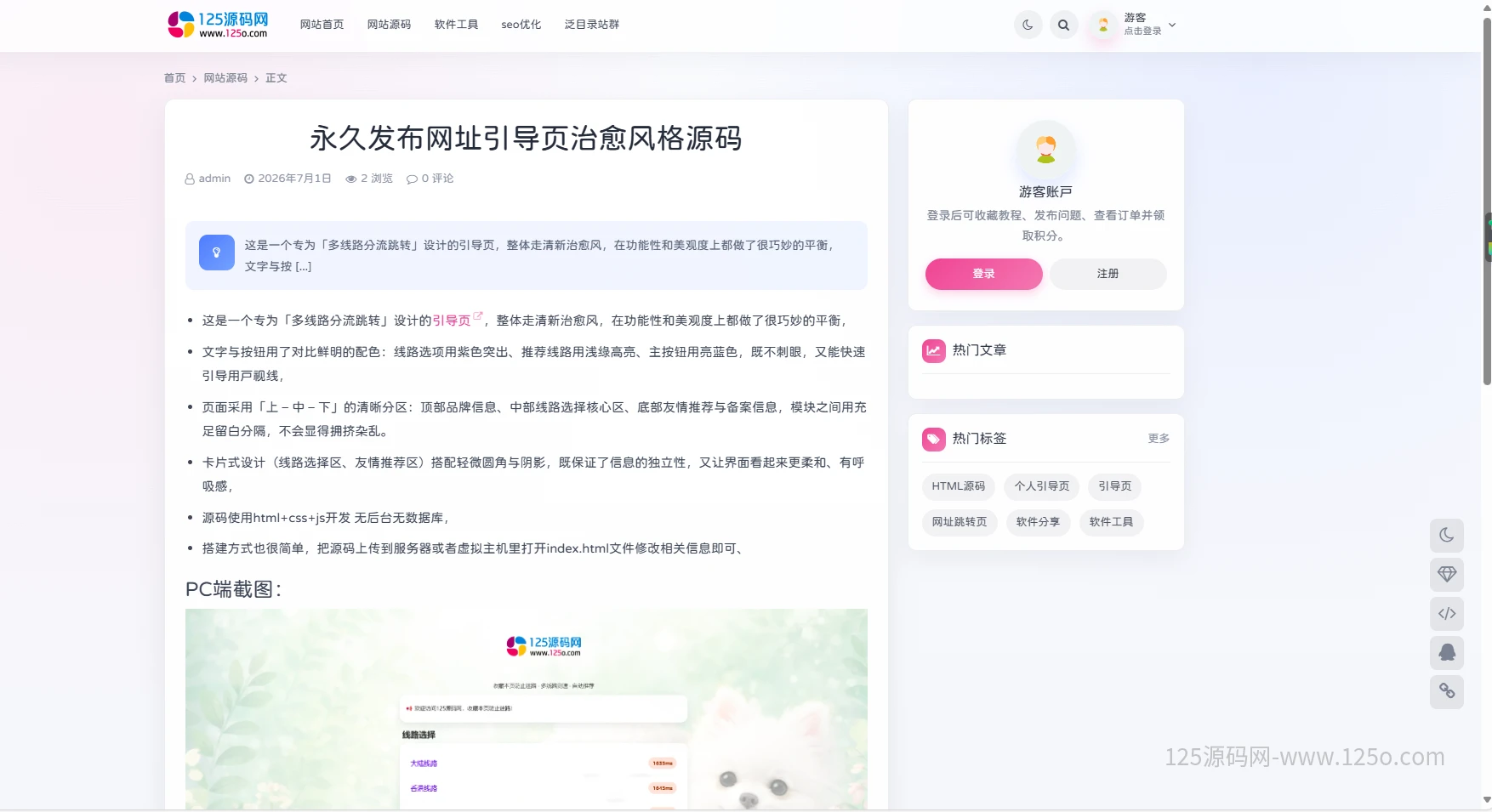
Task: Toggle night mode in floating side toolbar
Action: coord(1447,536)
